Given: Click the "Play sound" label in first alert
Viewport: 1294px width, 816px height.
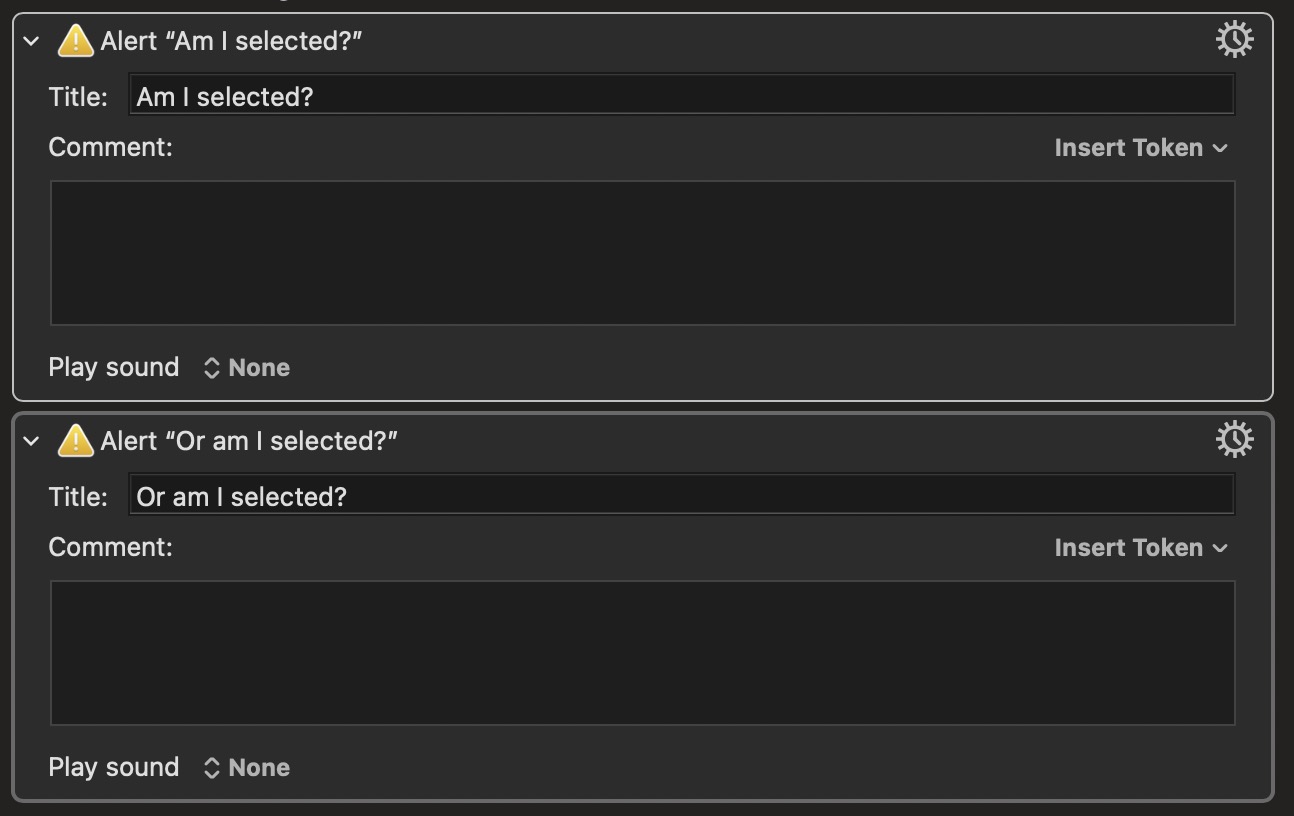Looking at the screenshot, I should point(114,367).
